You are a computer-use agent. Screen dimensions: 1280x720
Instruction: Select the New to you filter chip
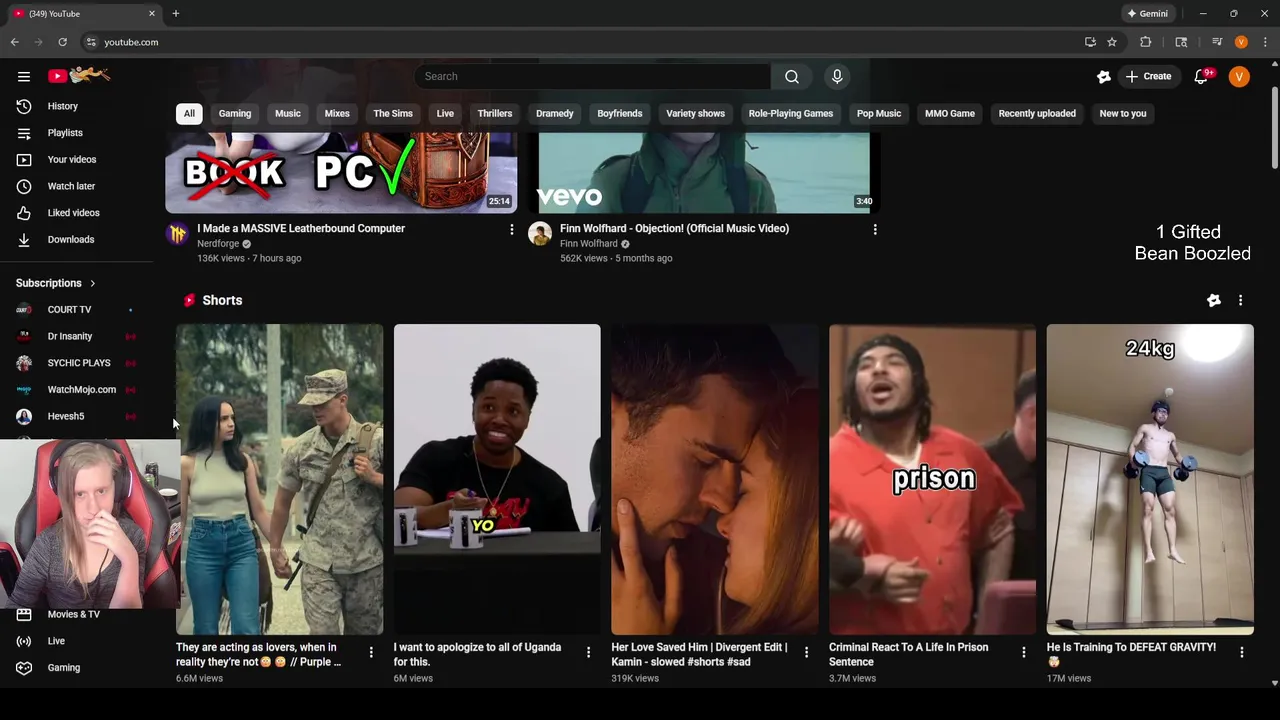(1123, 113)
